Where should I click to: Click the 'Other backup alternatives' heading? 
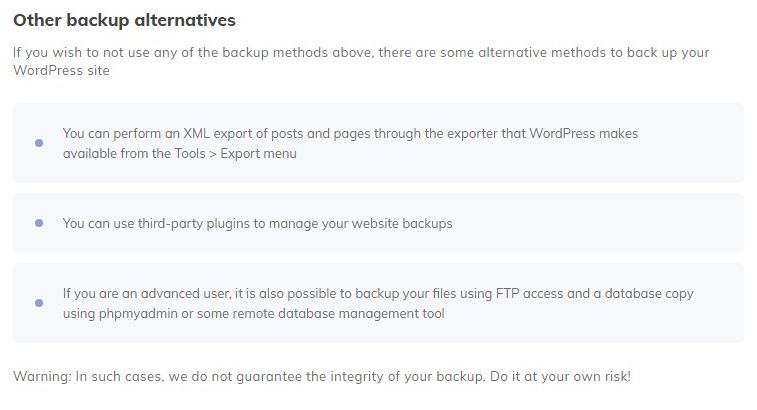[125, 20]
